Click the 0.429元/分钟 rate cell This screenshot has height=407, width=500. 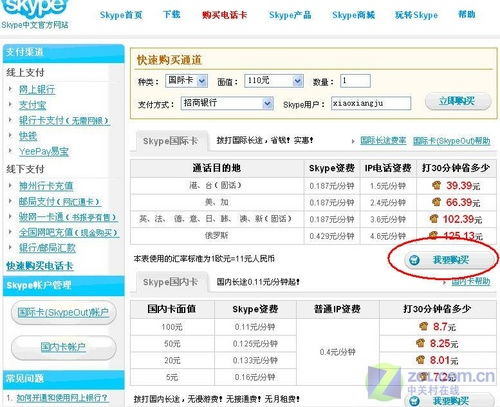tap(332, 236)
